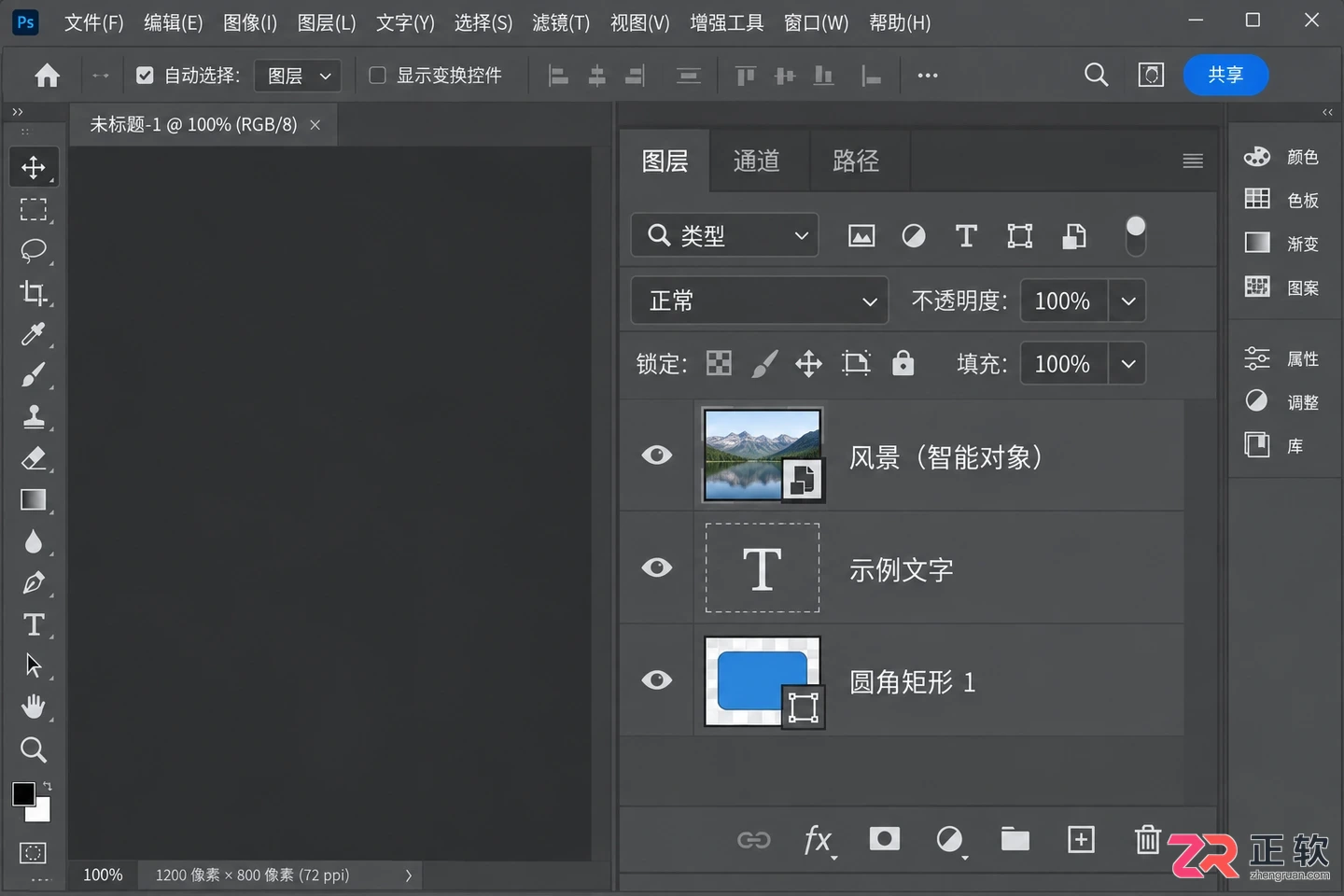This screenshot has width=1344, height=896.
Task: Click the Home icon
Action: pos(47,76)
